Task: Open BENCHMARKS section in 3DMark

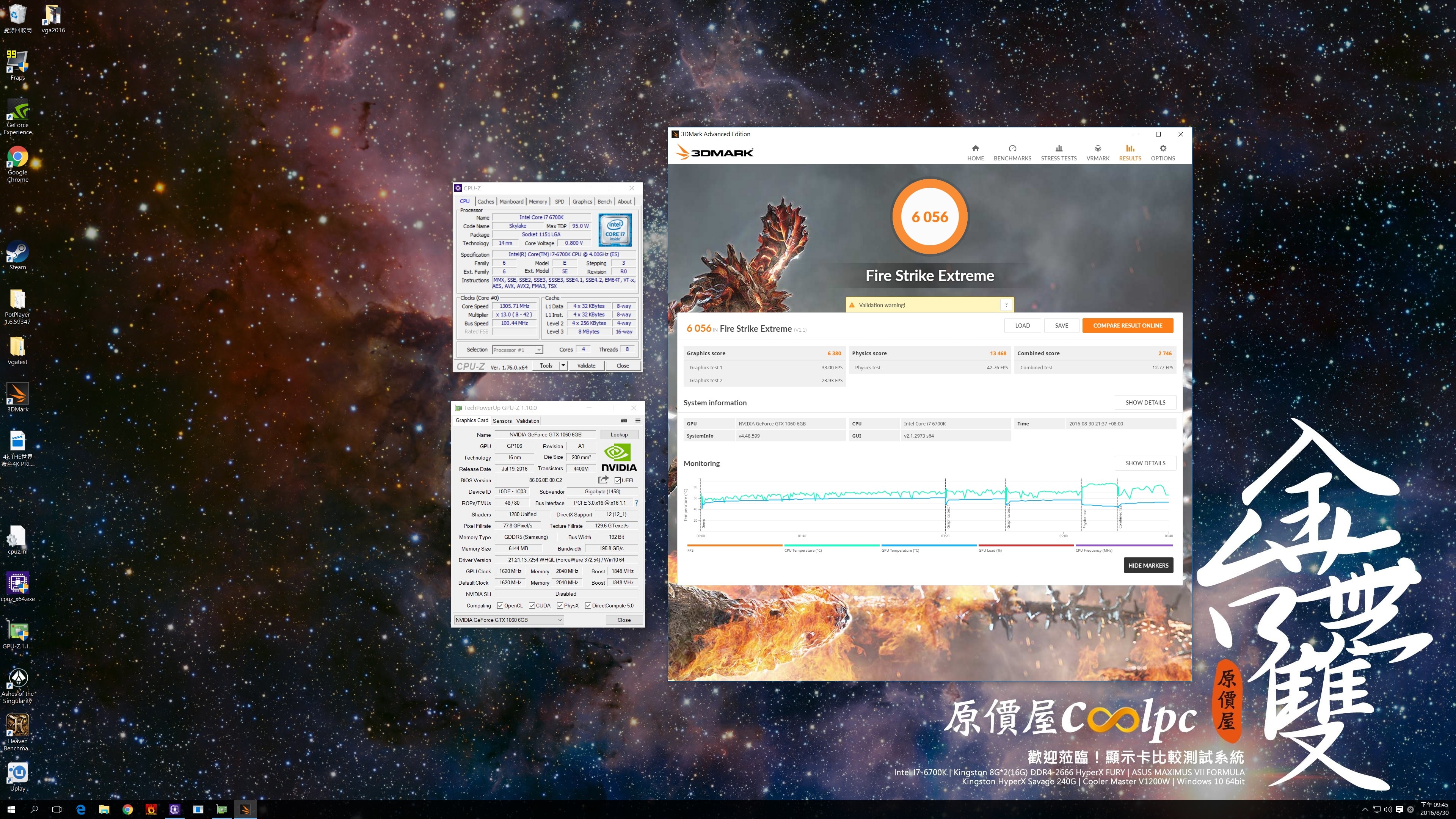Action: point(1012,152)
